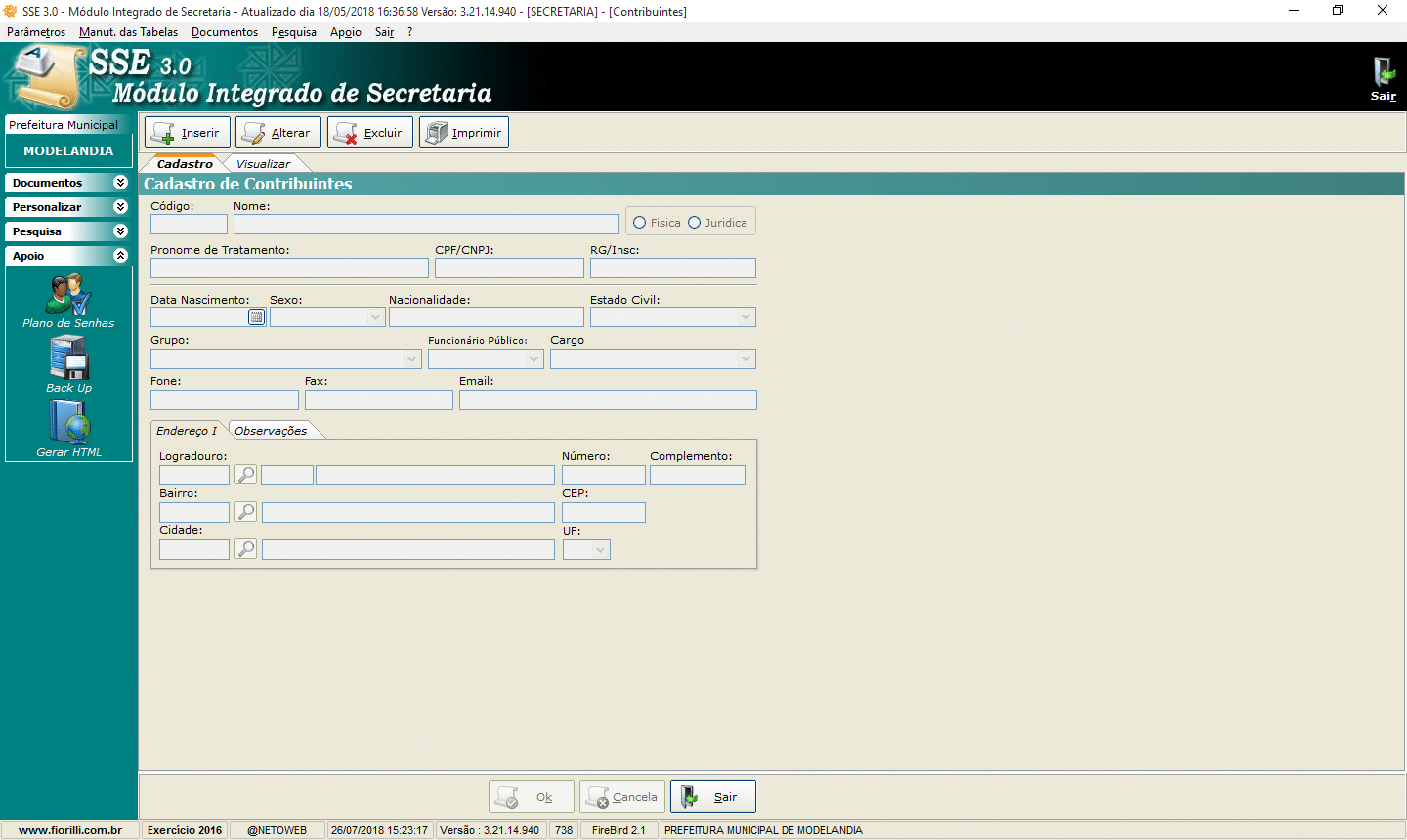Click the Cidade search magnifier icon
Screen dimensions: 1407x840
coord(246,549)
